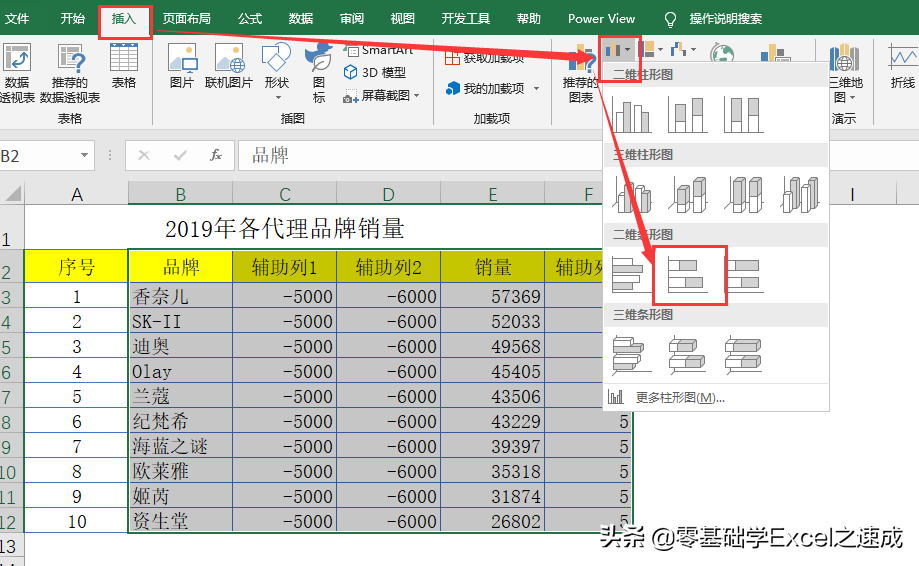This screenshot has width=919, height=566.
Task: Open the 文件 (File) tab
Action: point(17,19)
